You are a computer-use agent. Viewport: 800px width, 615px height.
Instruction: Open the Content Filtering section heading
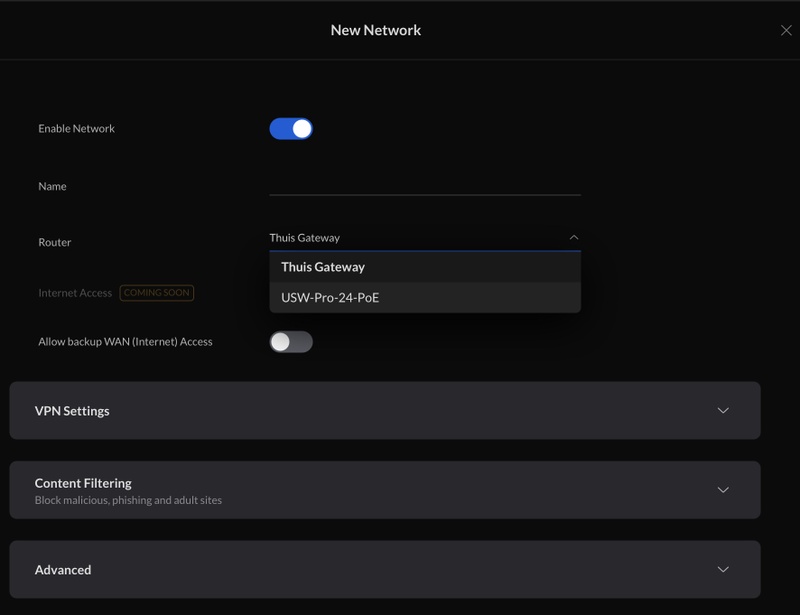click(x=83, y=483)
